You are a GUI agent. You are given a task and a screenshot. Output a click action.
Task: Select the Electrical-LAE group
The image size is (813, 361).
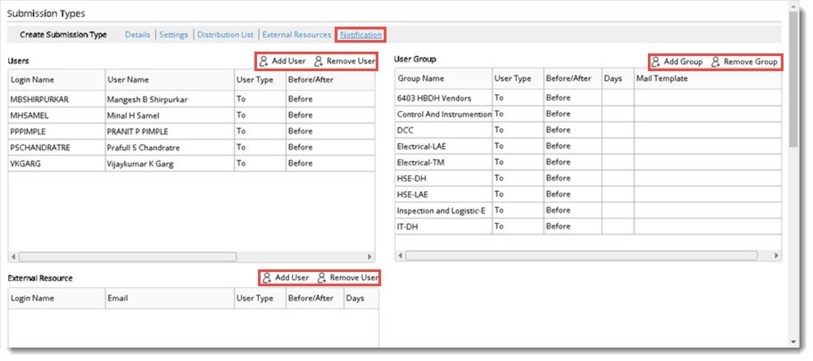tap(588, 146)
